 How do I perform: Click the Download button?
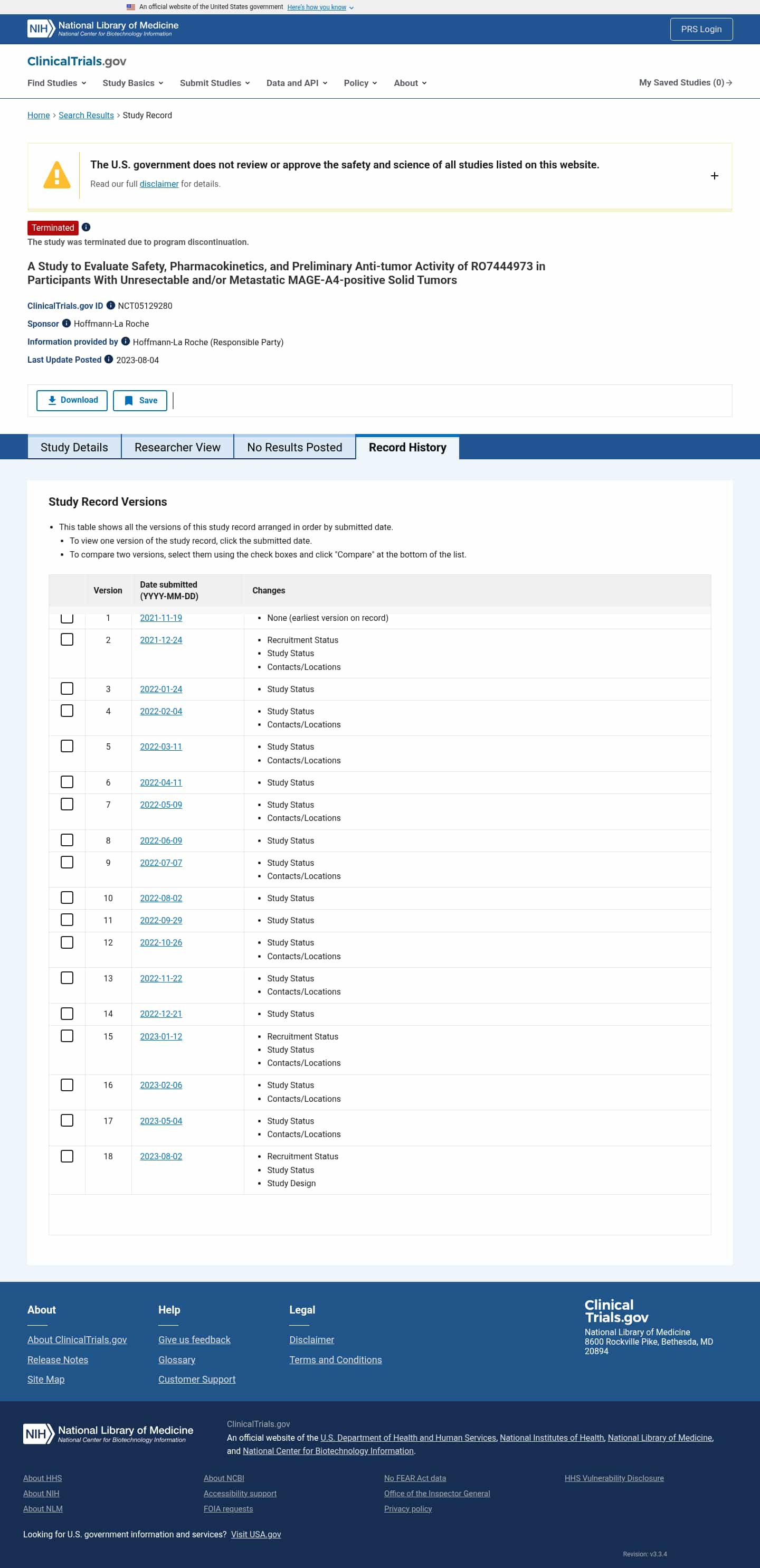click(72, 400)
